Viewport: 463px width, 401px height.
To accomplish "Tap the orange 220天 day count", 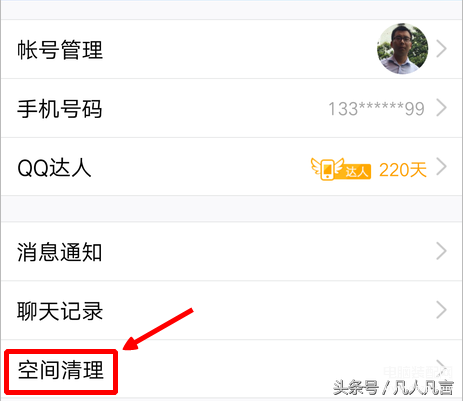I will tap(403, 170).
